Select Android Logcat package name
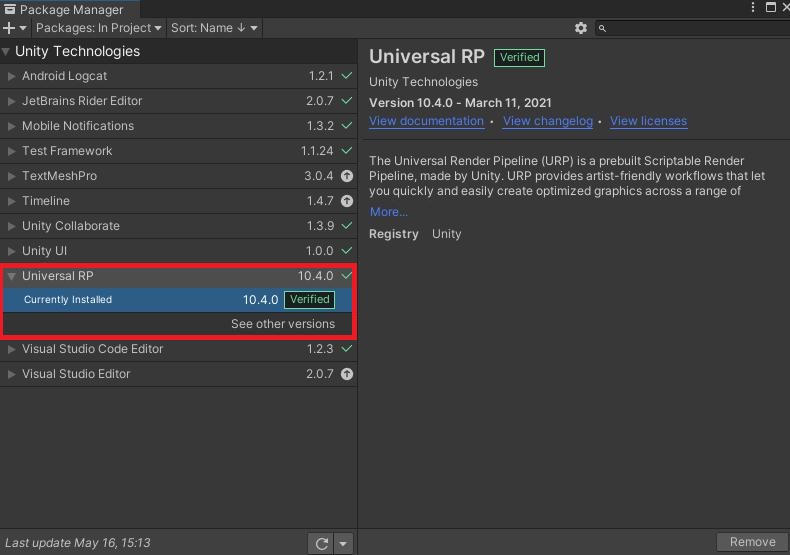This screenshot has width=790, height=555. [64, 76]
